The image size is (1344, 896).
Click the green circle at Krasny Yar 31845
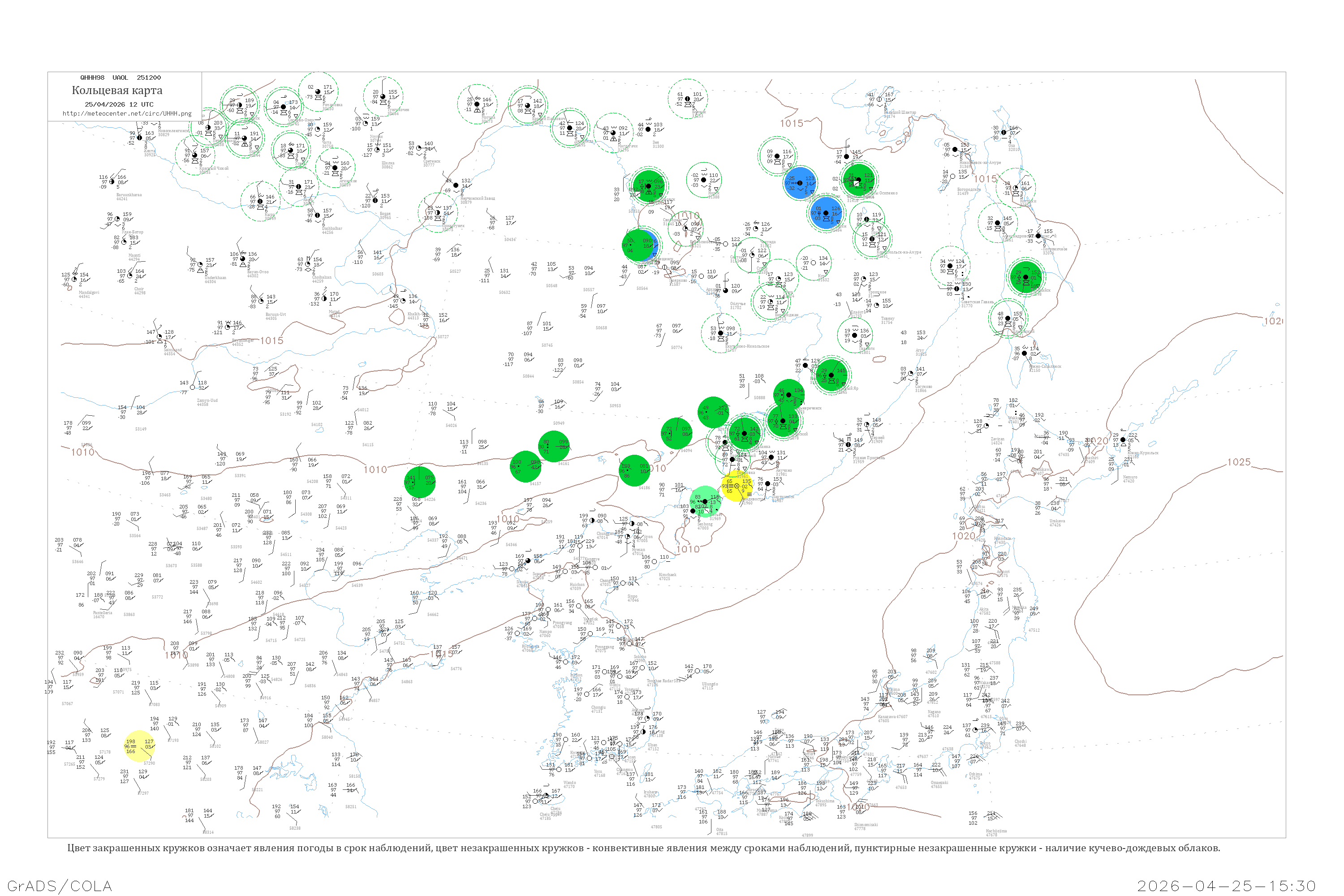(831, 375)
